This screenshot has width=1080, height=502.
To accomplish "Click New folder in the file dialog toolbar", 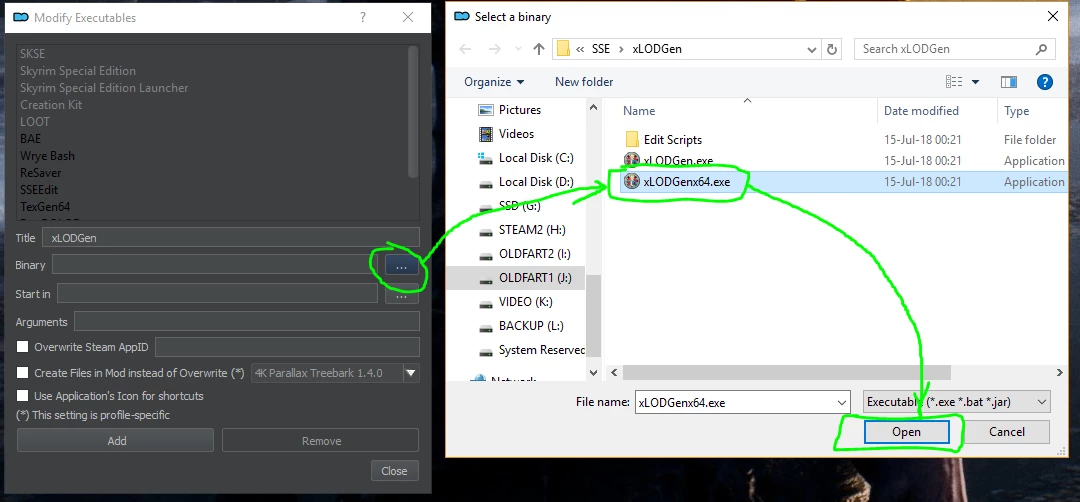I will coord(584,82).
